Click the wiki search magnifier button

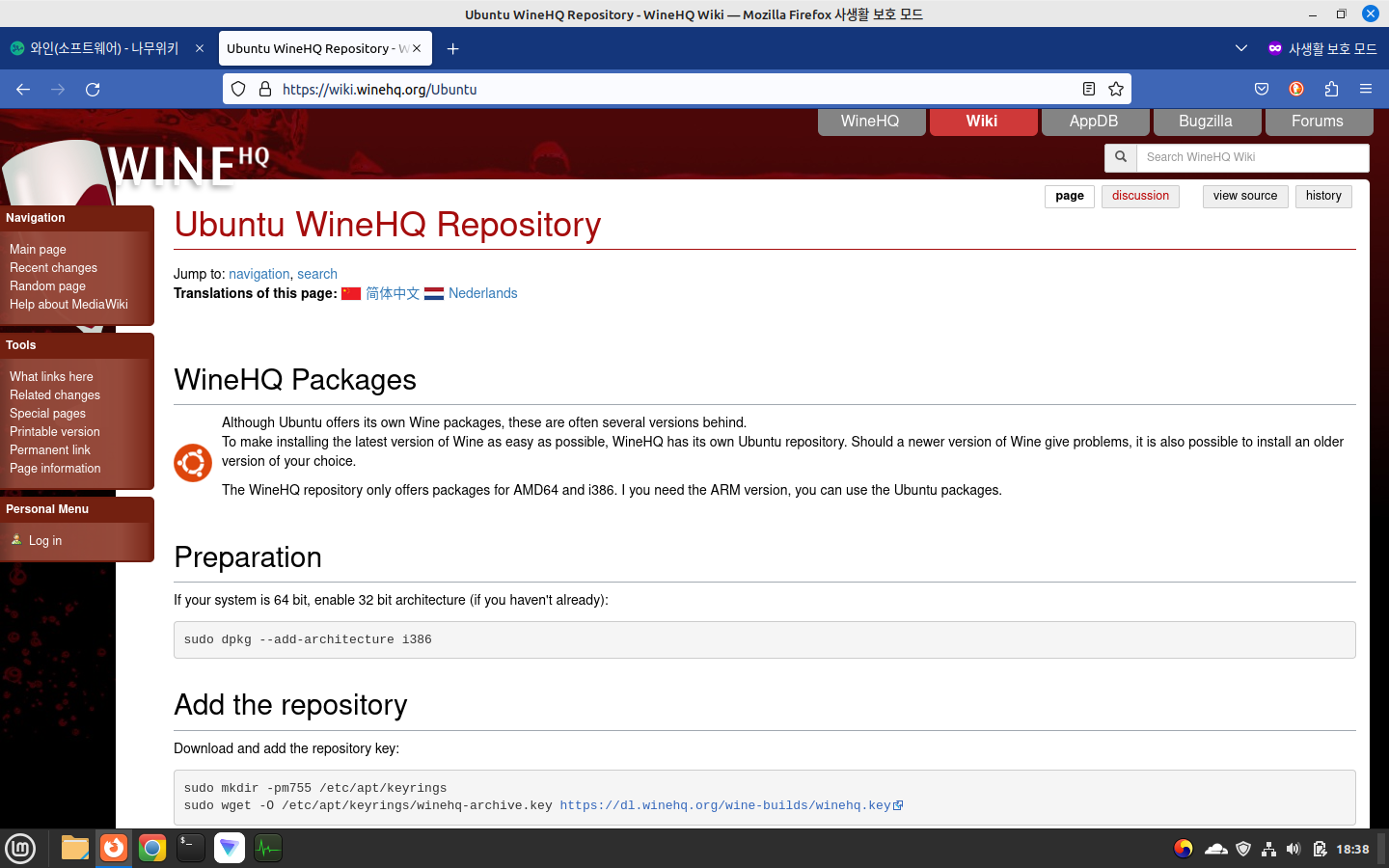click(x=1121, y=157)
